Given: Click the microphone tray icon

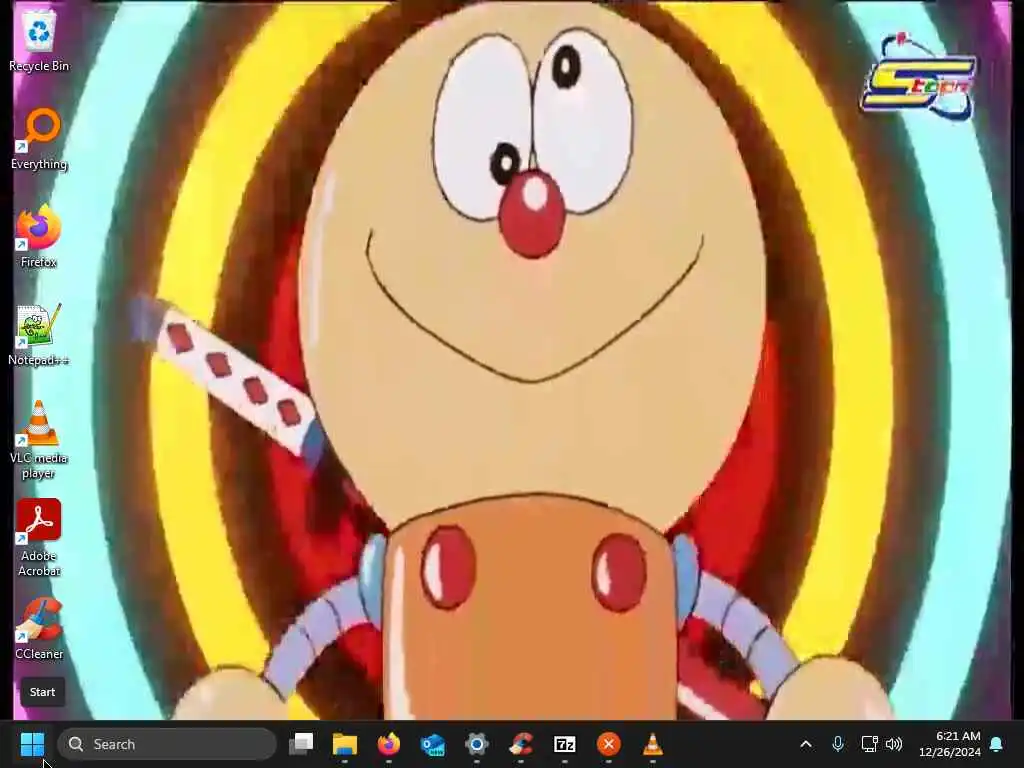Looking at the screenshot, I should [838, 744].
